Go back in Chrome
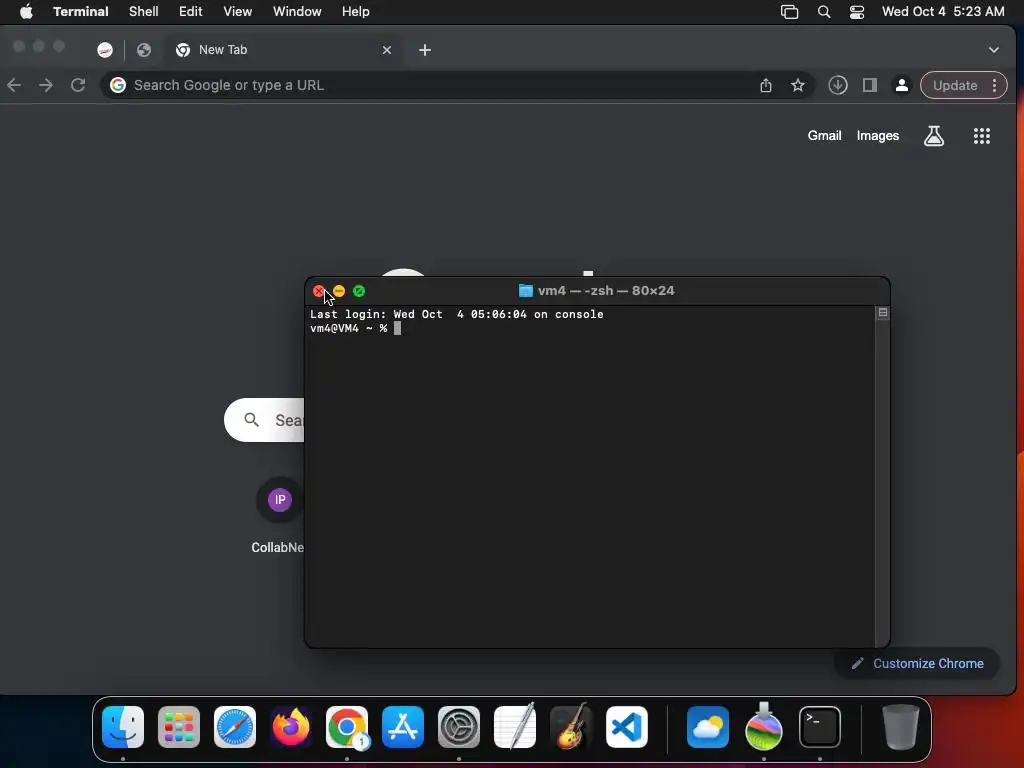This screenshot has width=1024, height=768. pos(14,85)
